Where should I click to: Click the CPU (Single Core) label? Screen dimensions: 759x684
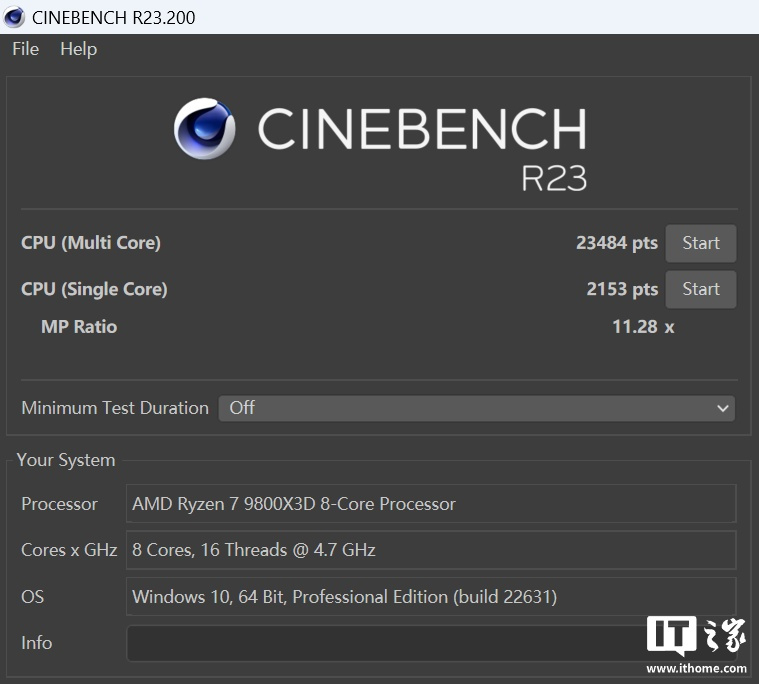tap(94, 289)
